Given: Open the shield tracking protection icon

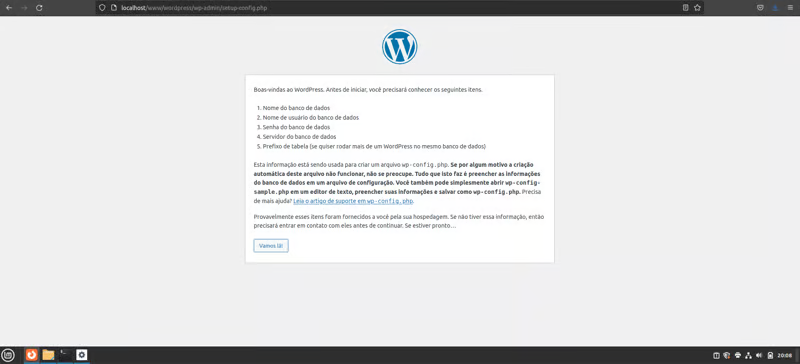Looking at the screenshot, I should click(102, 8).
